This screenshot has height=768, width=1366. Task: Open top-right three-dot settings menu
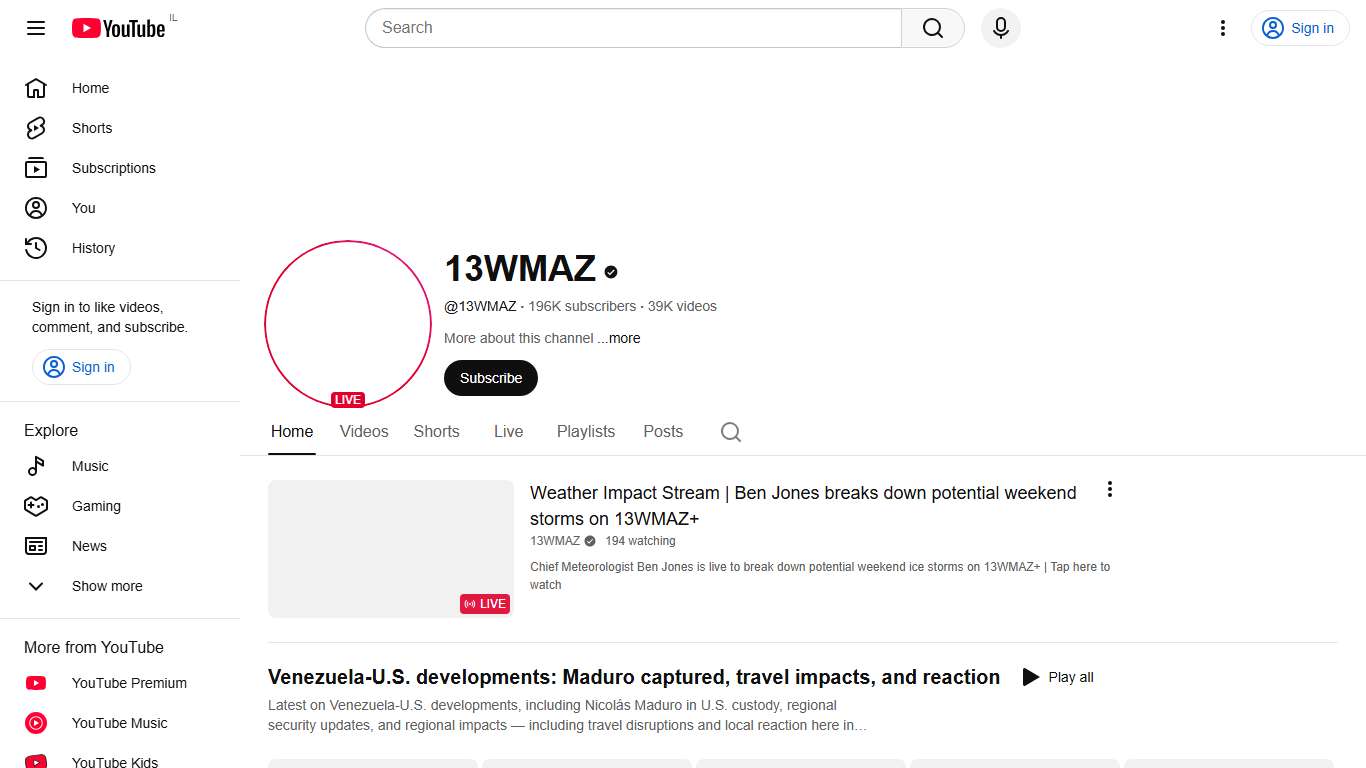click(1222, 28)
